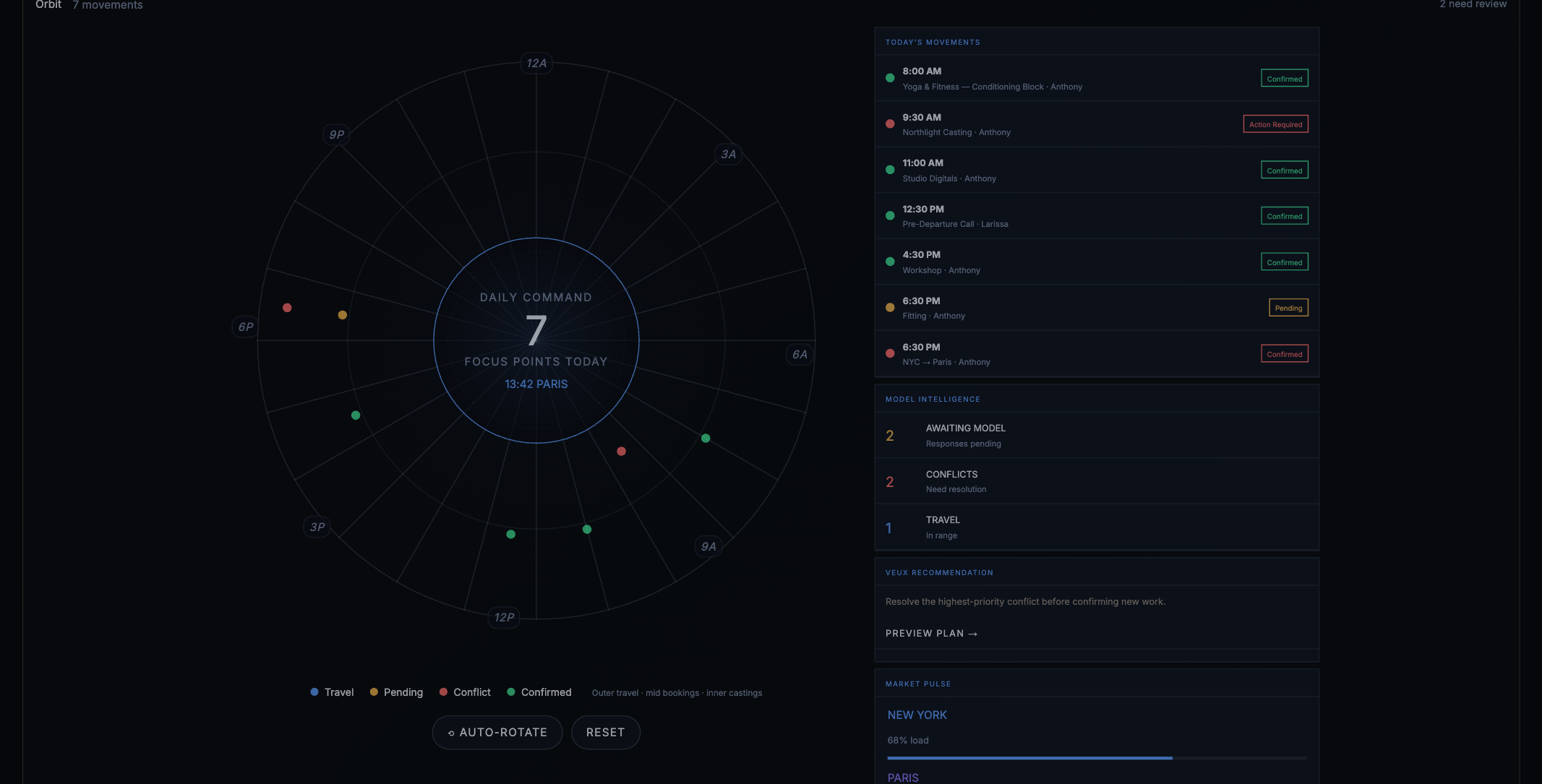Click the 9A hour marker on the dial
Viewport: 1542px width, 784px height.
coord(708,546)
